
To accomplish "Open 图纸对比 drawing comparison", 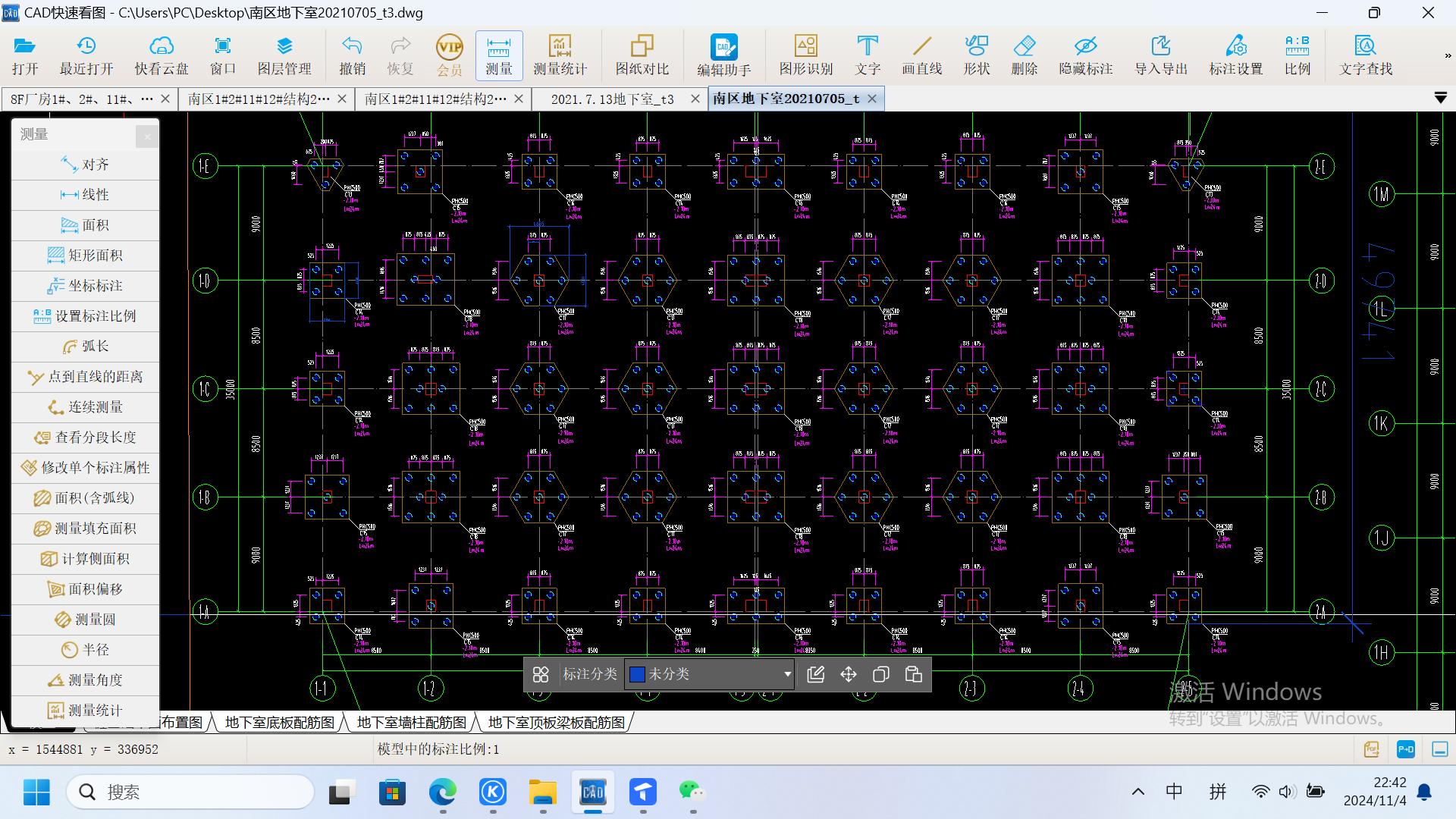I will click(x=642, y=55).
